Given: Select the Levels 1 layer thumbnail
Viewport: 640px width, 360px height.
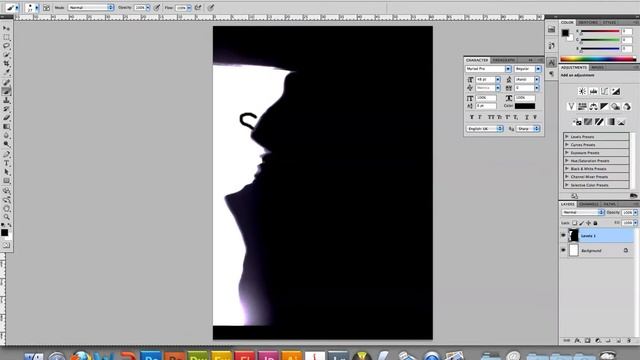Looking at the screenshot, I should [573, 236].
